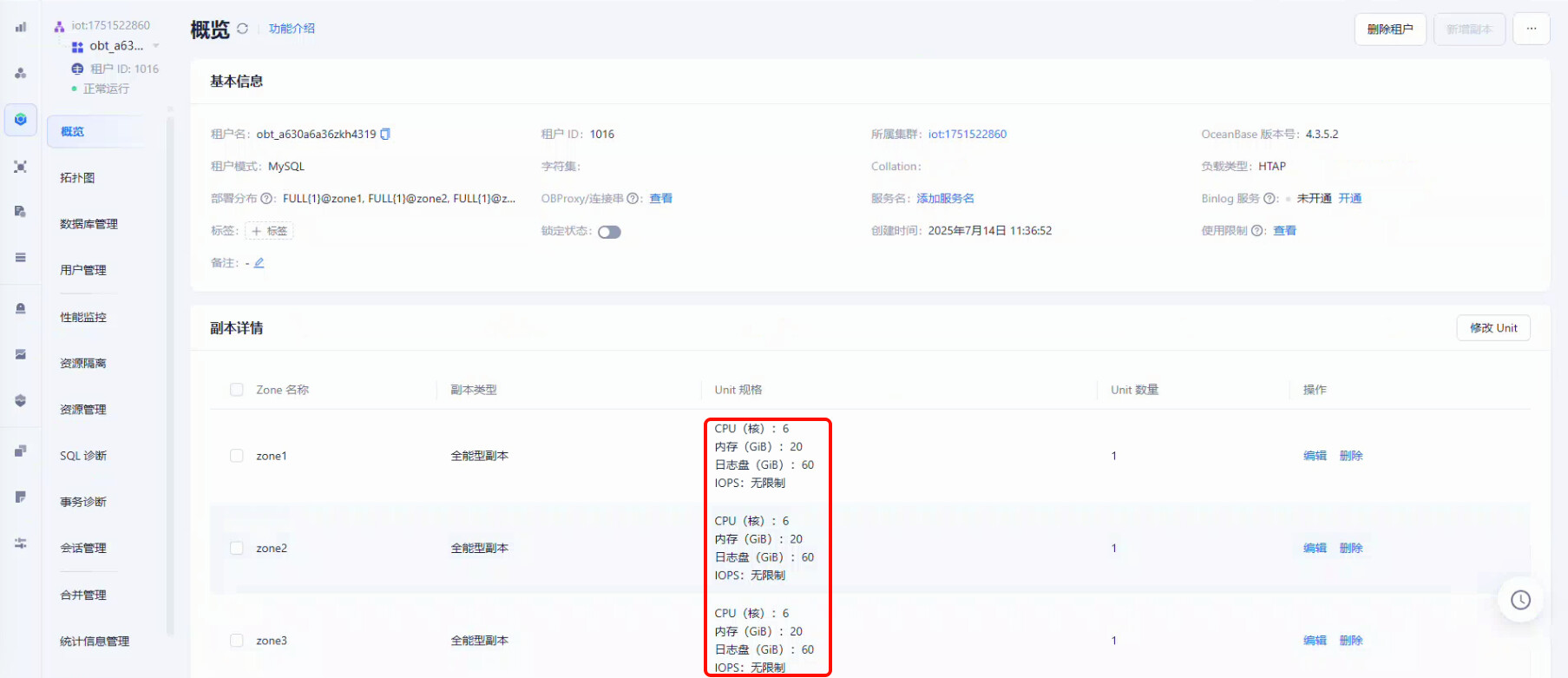Click the + 标签 add tag button
This screenshot has height=678, width=1568.
click(x=269, y=231)
